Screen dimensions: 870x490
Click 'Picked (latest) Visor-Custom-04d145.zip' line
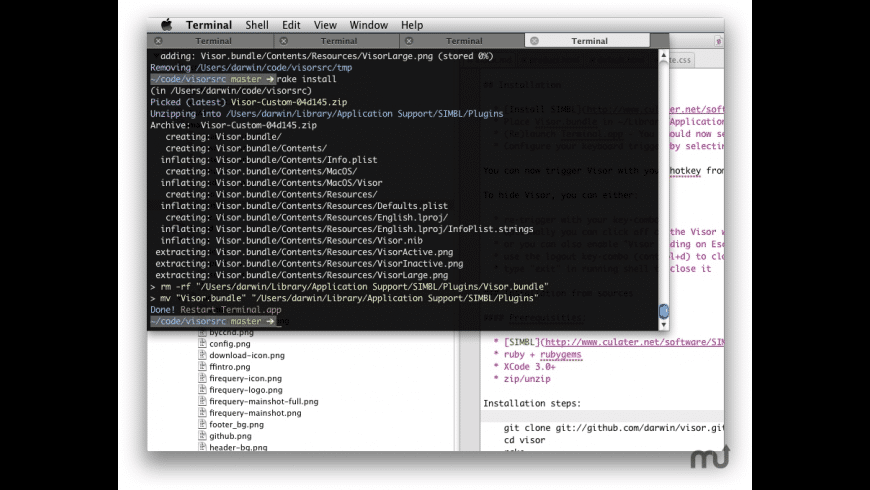pyautogui.click(x=248, y=102)
